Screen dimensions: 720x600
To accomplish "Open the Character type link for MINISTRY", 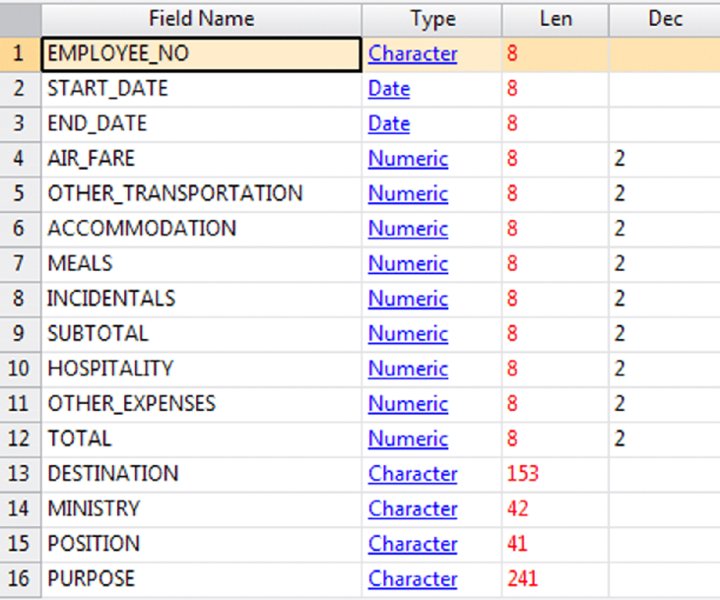I will pyautogui.click(x=412, y=510).
